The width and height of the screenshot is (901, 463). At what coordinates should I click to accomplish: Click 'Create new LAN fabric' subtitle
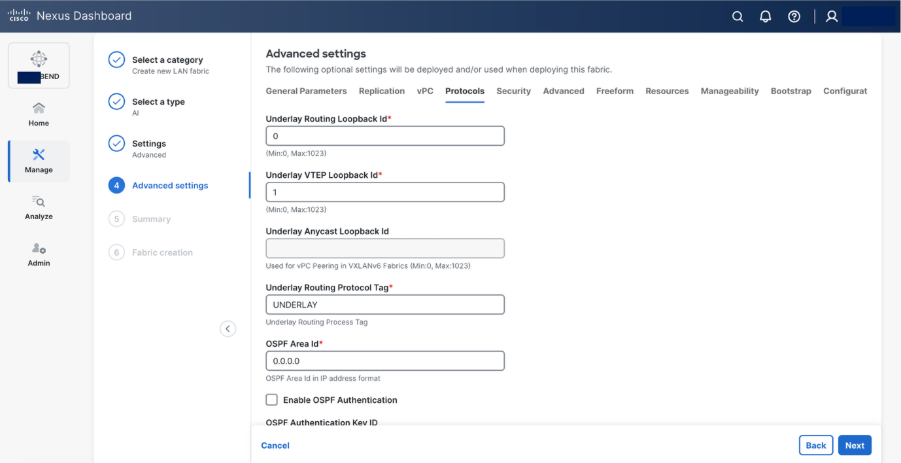[x=171, y=71]
